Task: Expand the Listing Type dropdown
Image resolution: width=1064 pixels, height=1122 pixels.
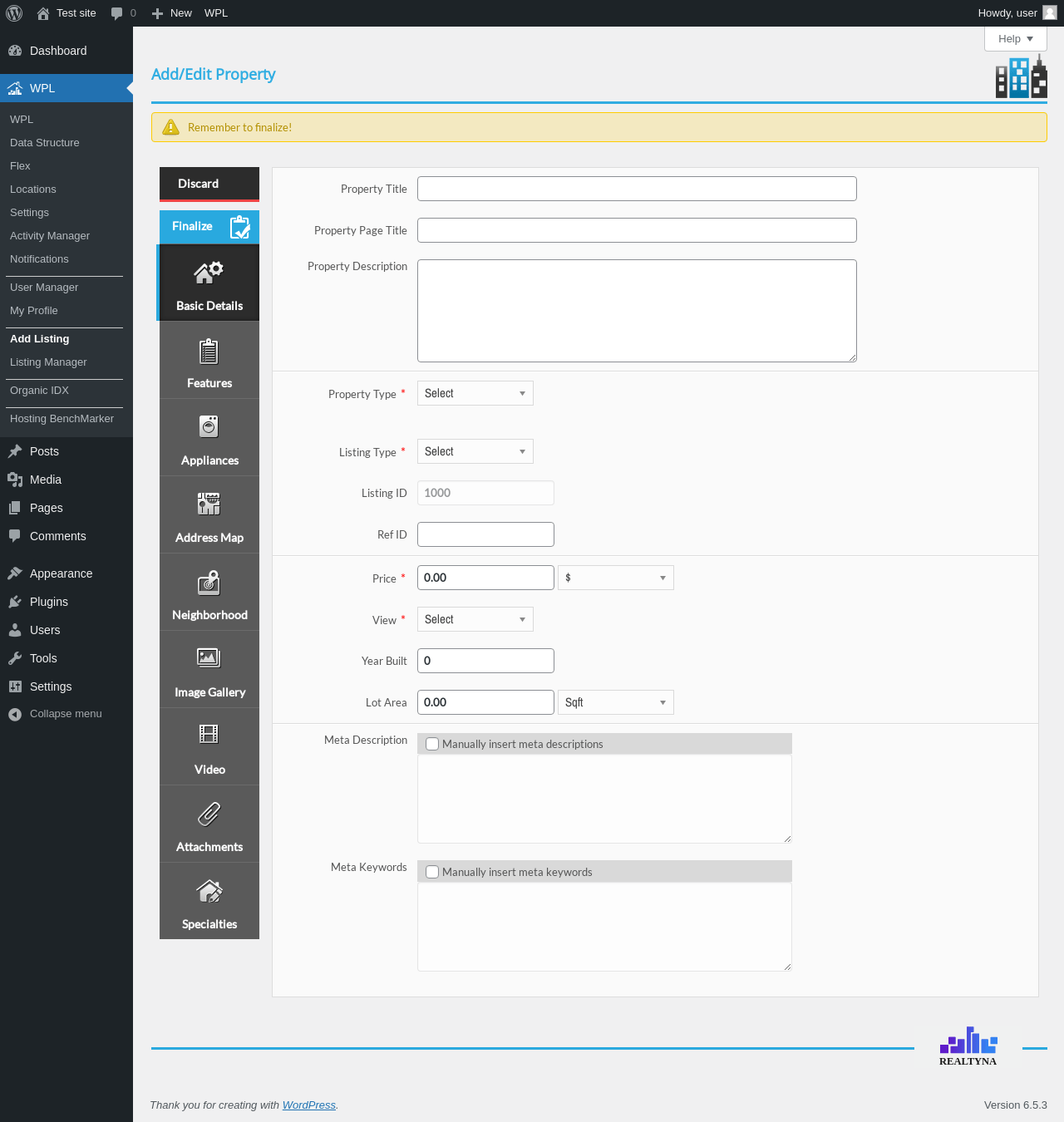Action: pos(475,451)
